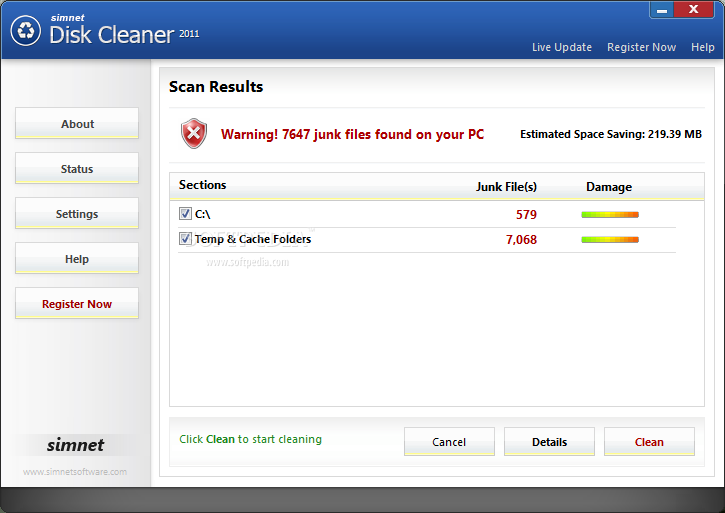Viewport: 725px width, 513px height.
Task: Click the Junk File(s) column header
Action: (x=506, y=186)
